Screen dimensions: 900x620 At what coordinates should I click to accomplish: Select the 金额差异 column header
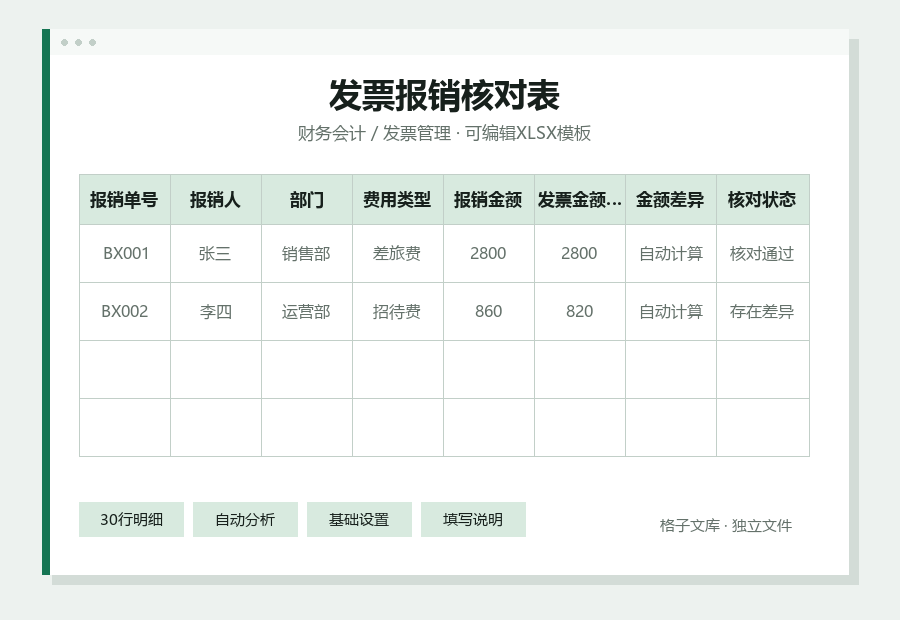pyautogui.click(x=671, y=200)
